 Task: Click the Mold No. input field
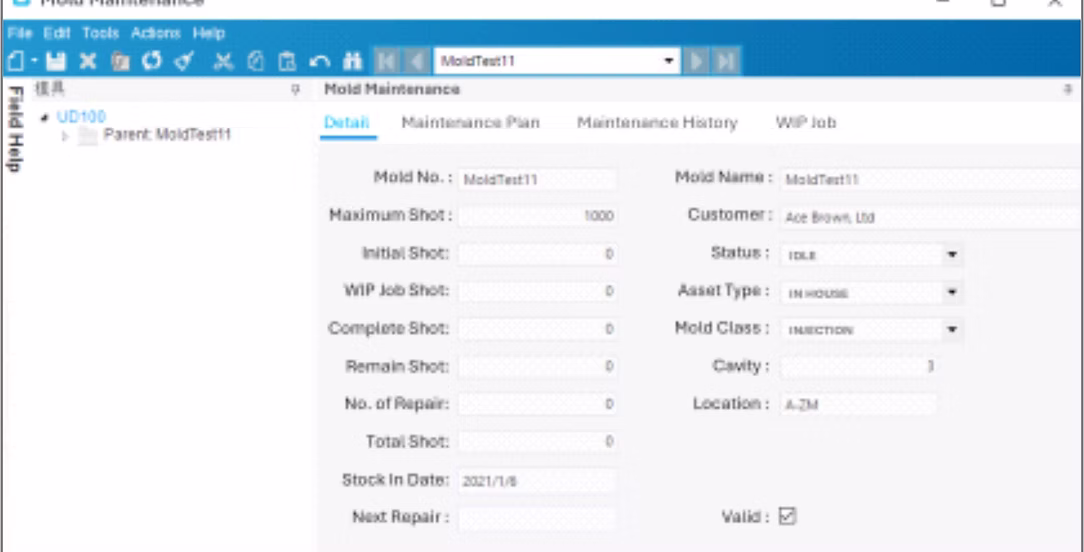(537, 180)
